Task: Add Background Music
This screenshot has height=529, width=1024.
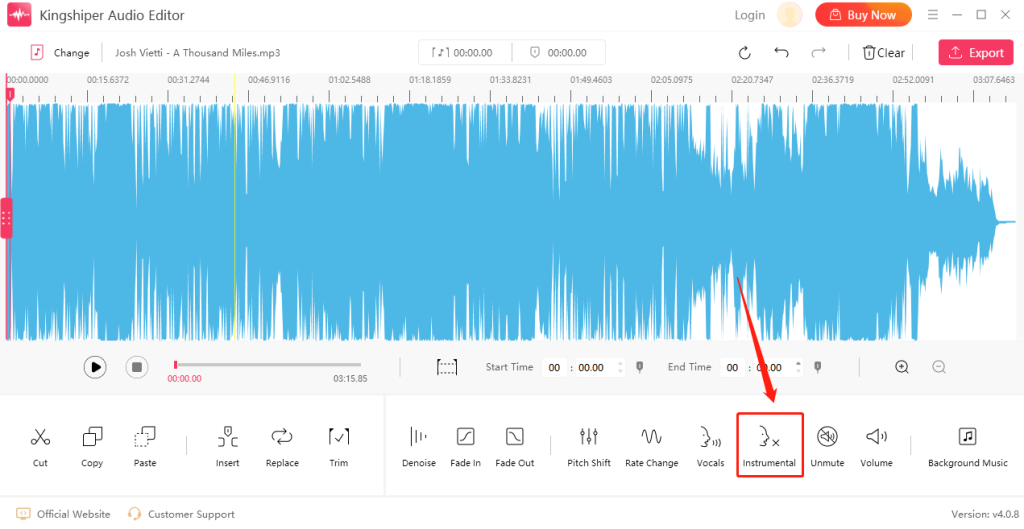Action: [x=967, y=446]
